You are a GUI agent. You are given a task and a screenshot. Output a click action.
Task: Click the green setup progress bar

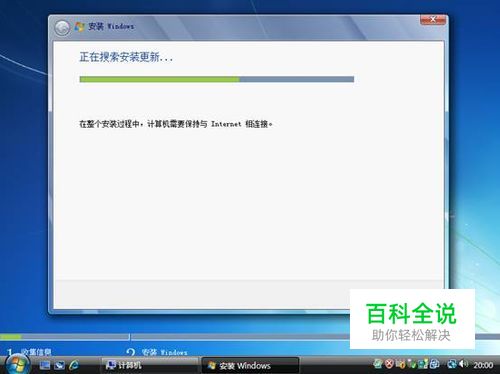tap(217, 79)
